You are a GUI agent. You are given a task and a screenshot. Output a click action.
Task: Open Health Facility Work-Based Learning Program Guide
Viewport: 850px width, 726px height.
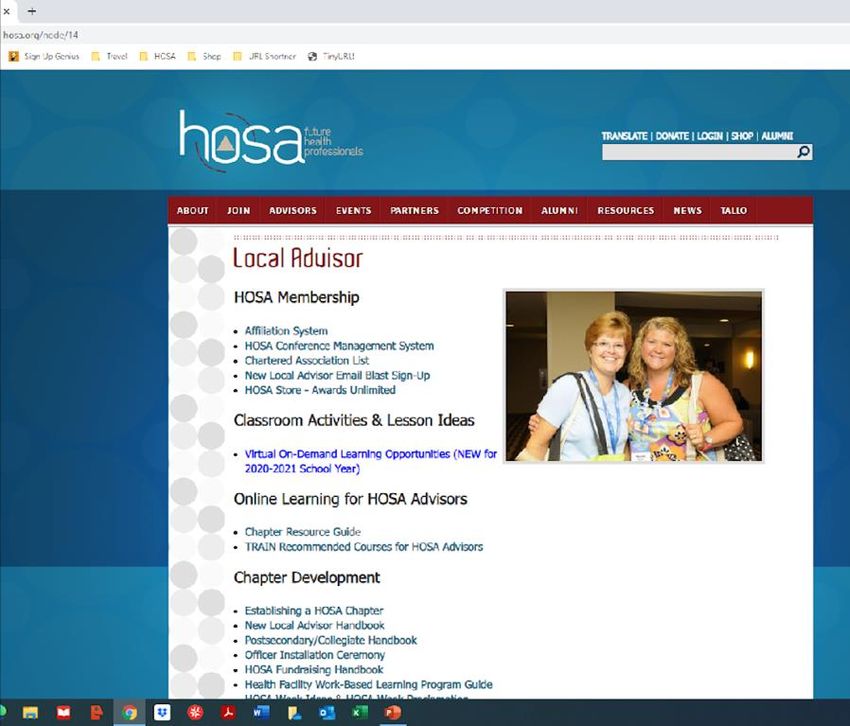(x=369, y=684)
